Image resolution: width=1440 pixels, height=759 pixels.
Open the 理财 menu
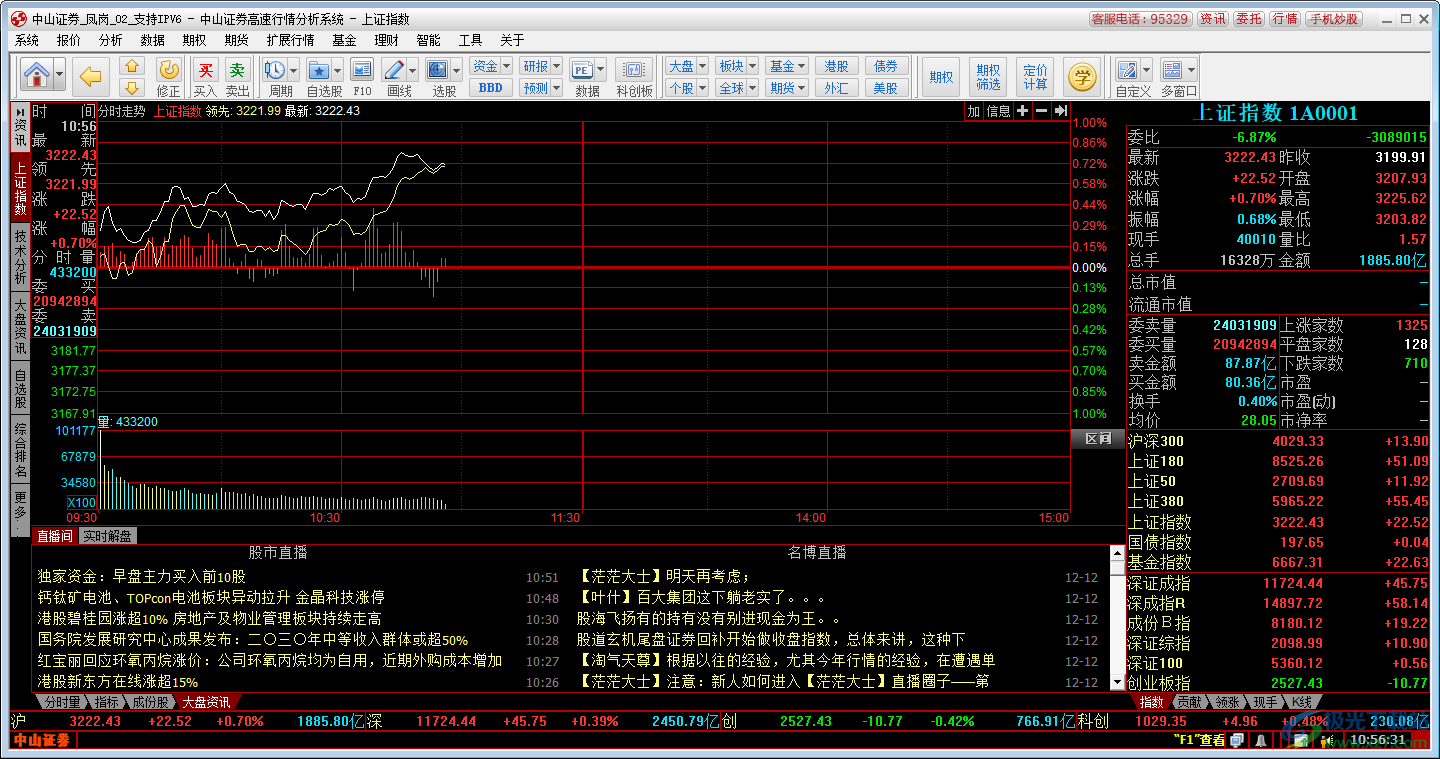pos(386,40)
